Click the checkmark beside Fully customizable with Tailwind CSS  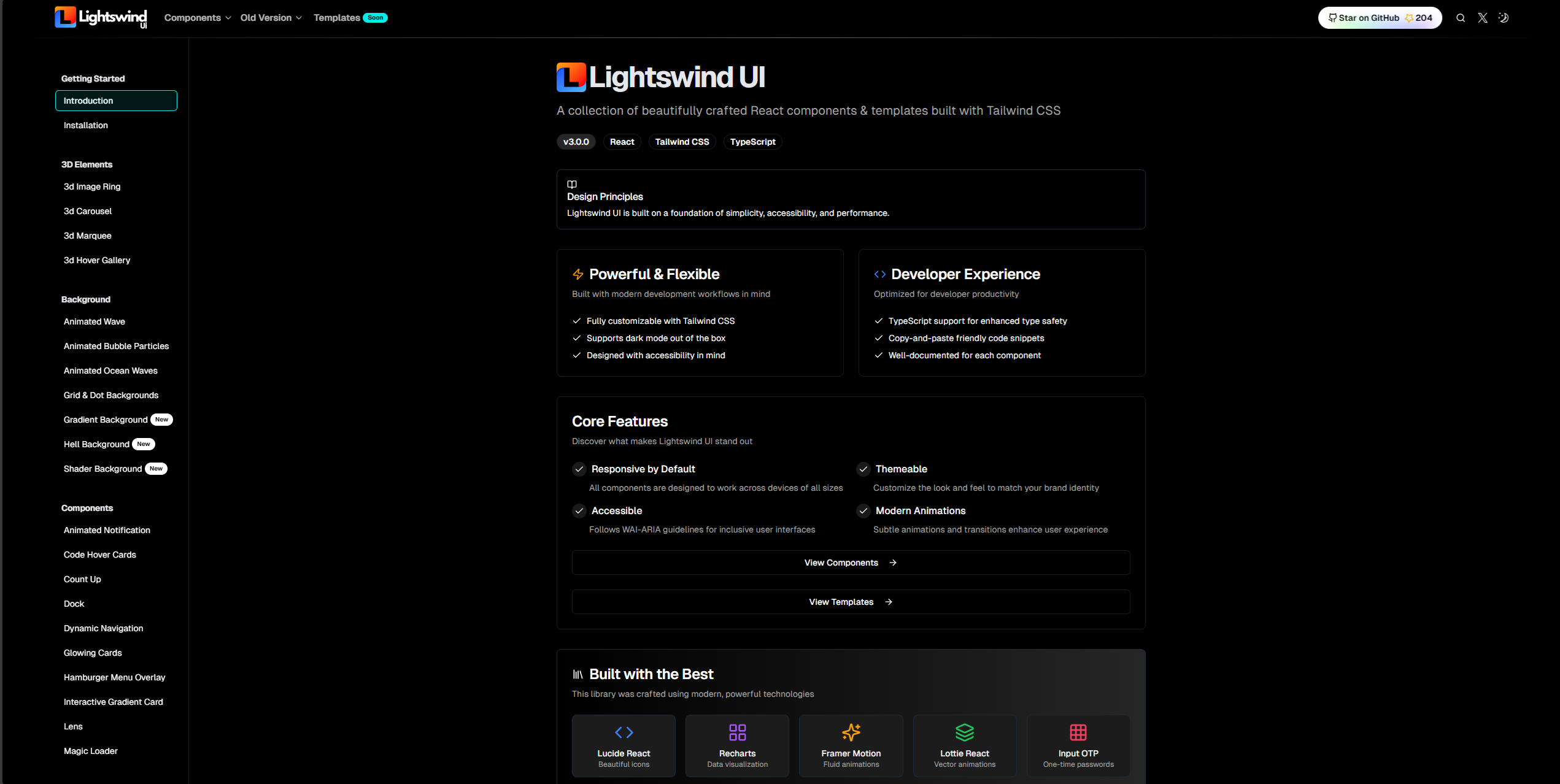point(577,321)
